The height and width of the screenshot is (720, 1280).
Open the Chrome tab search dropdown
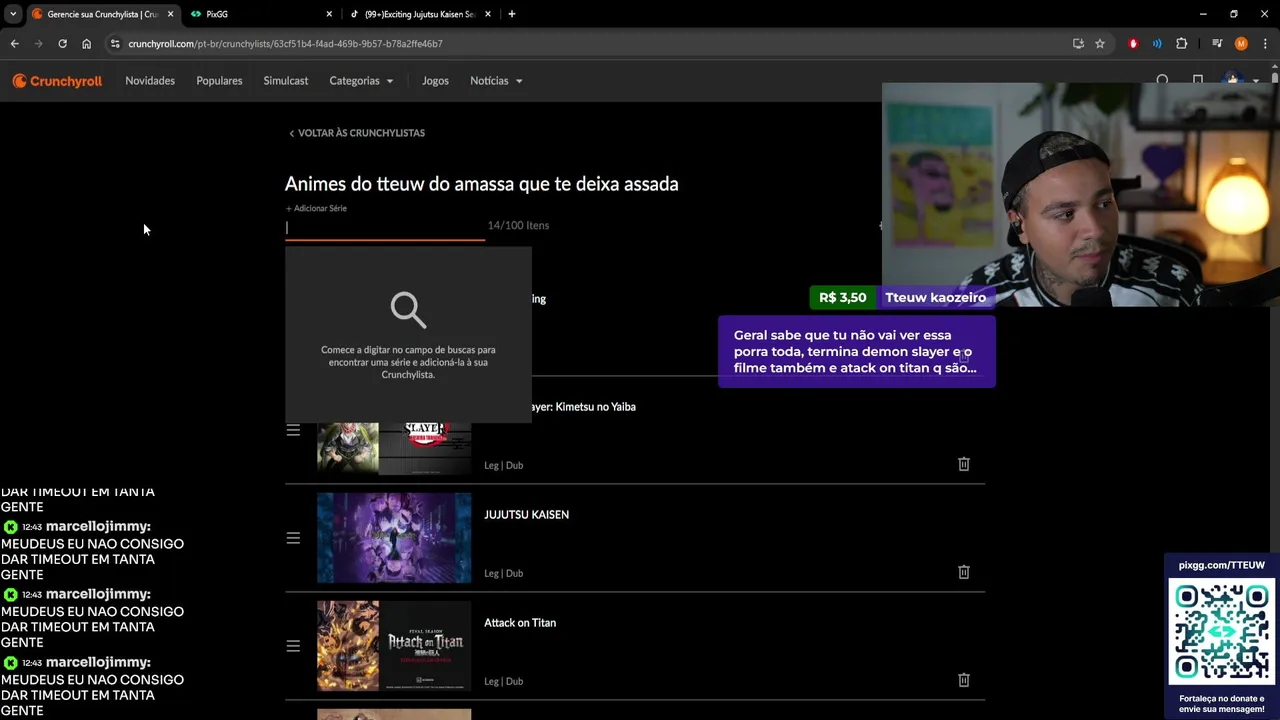pyautogui.click(x=13, y=14)
